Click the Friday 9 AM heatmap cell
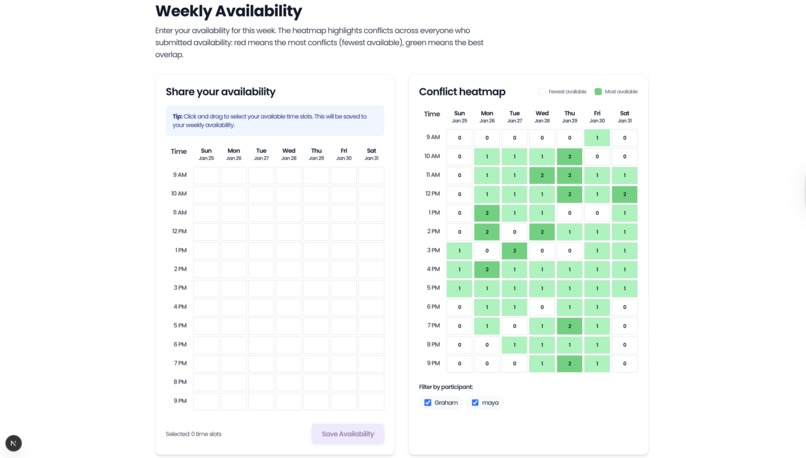The width and height of the screenshot is (806, 458). (597, 138)
